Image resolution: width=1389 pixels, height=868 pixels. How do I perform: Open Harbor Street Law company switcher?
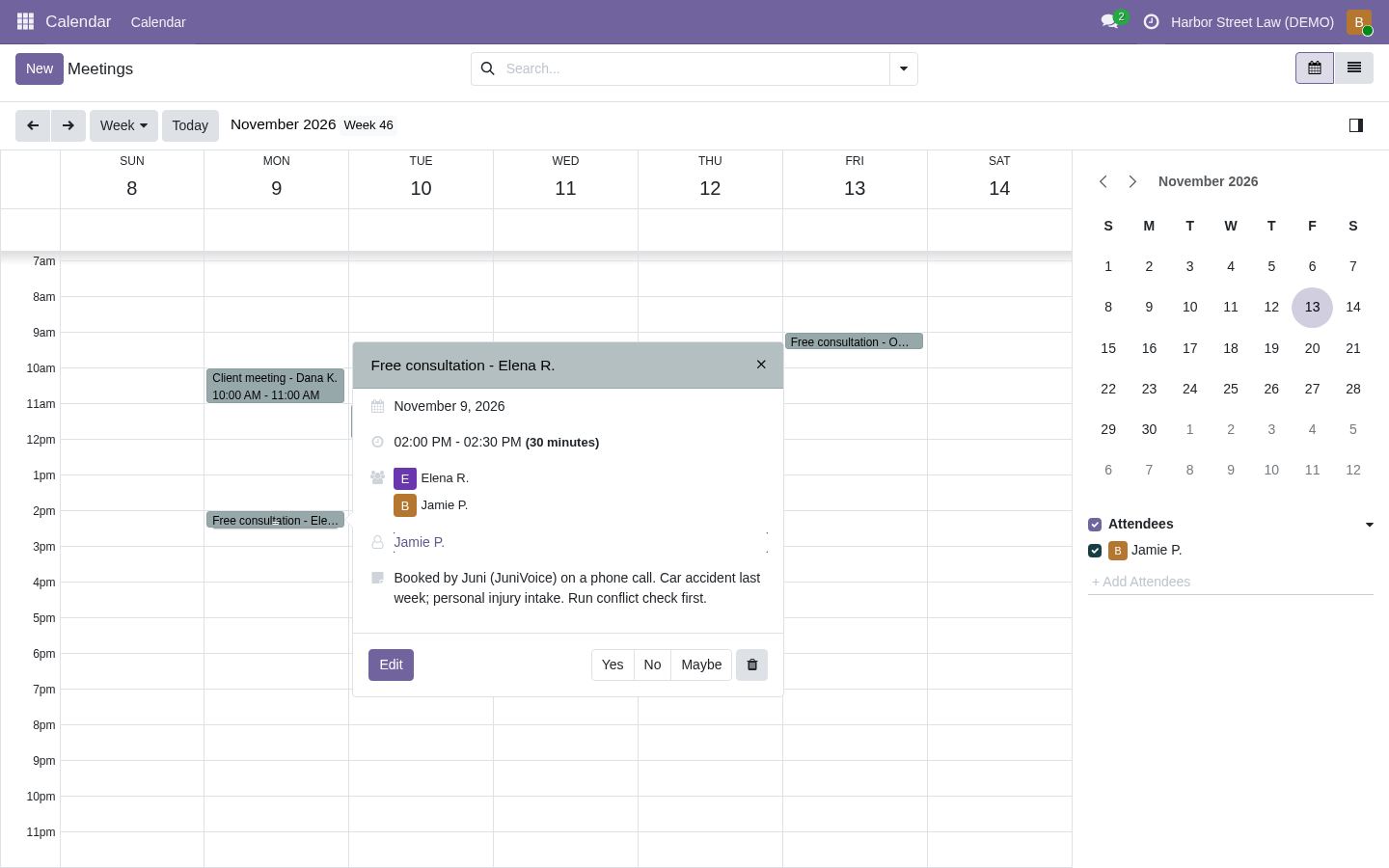tap(1252, 21)
